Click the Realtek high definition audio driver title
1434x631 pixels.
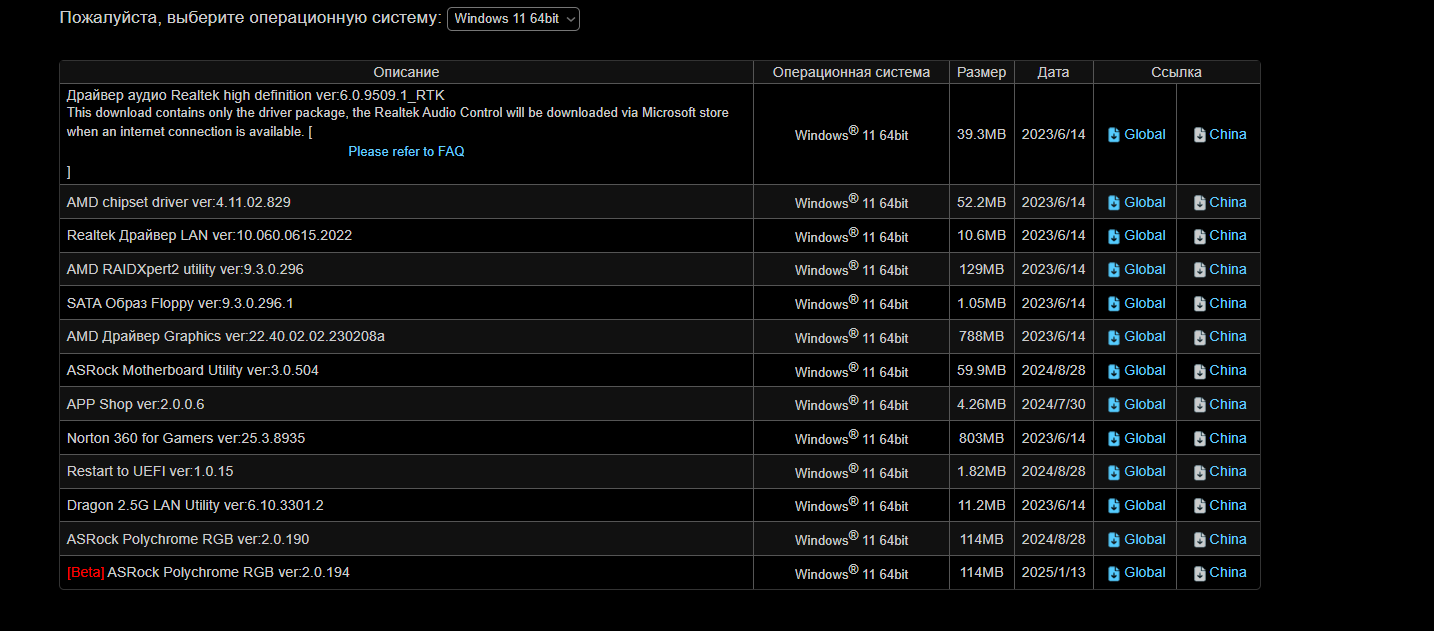[x=256, y=95]
